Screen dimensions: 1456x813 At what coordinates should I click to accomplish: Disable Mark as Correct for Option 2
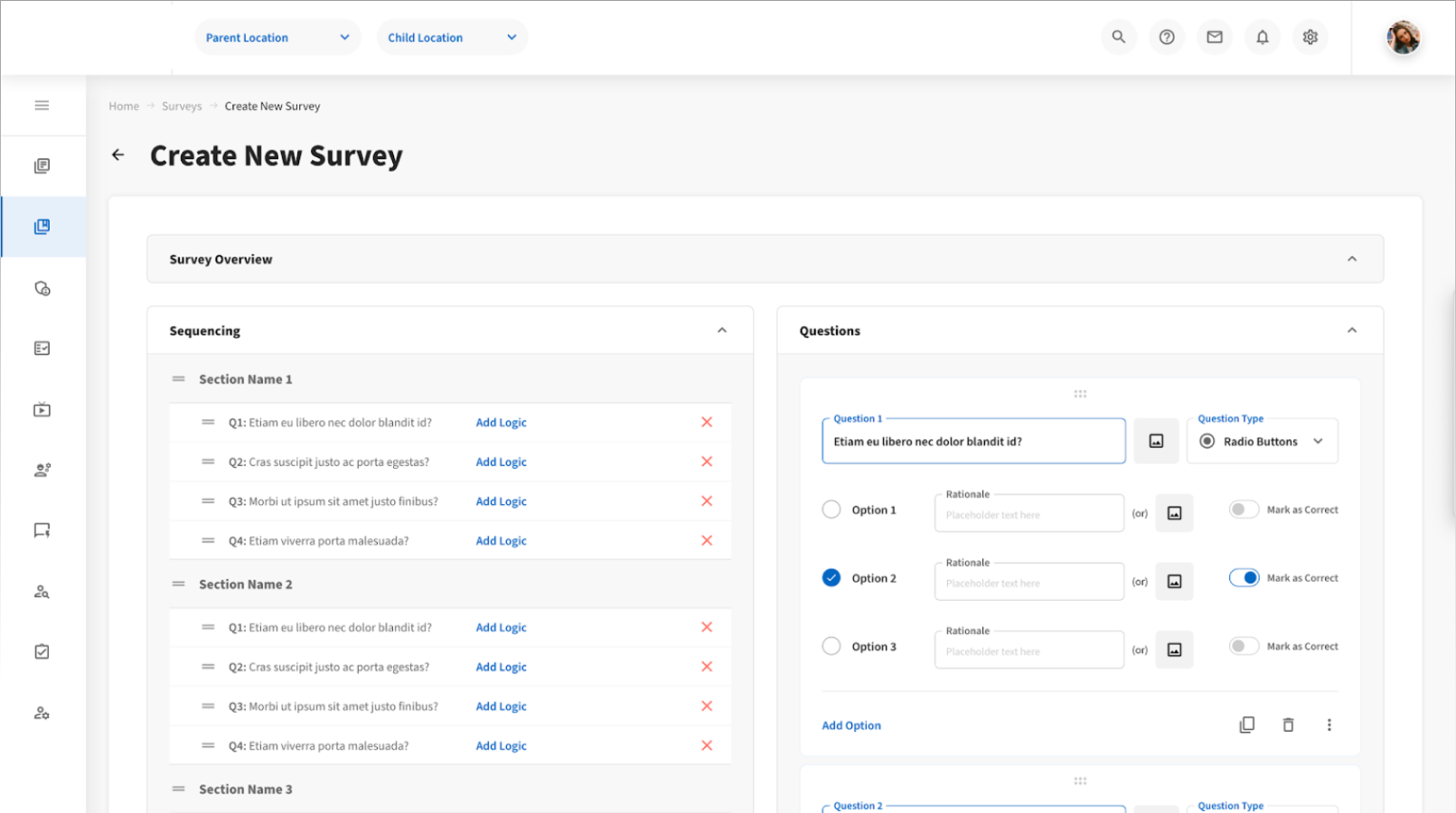[1244, 578]
